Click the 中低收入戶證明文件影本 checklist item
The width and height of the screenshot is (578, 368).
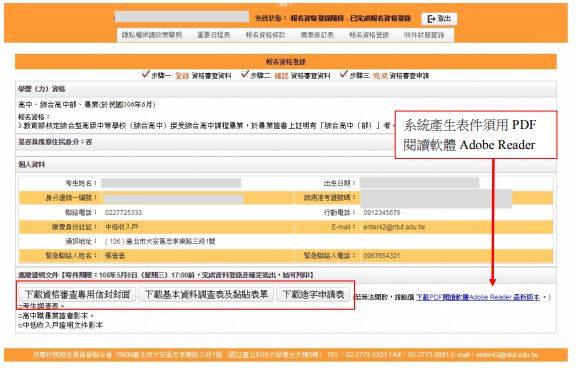tap(60, 325)
